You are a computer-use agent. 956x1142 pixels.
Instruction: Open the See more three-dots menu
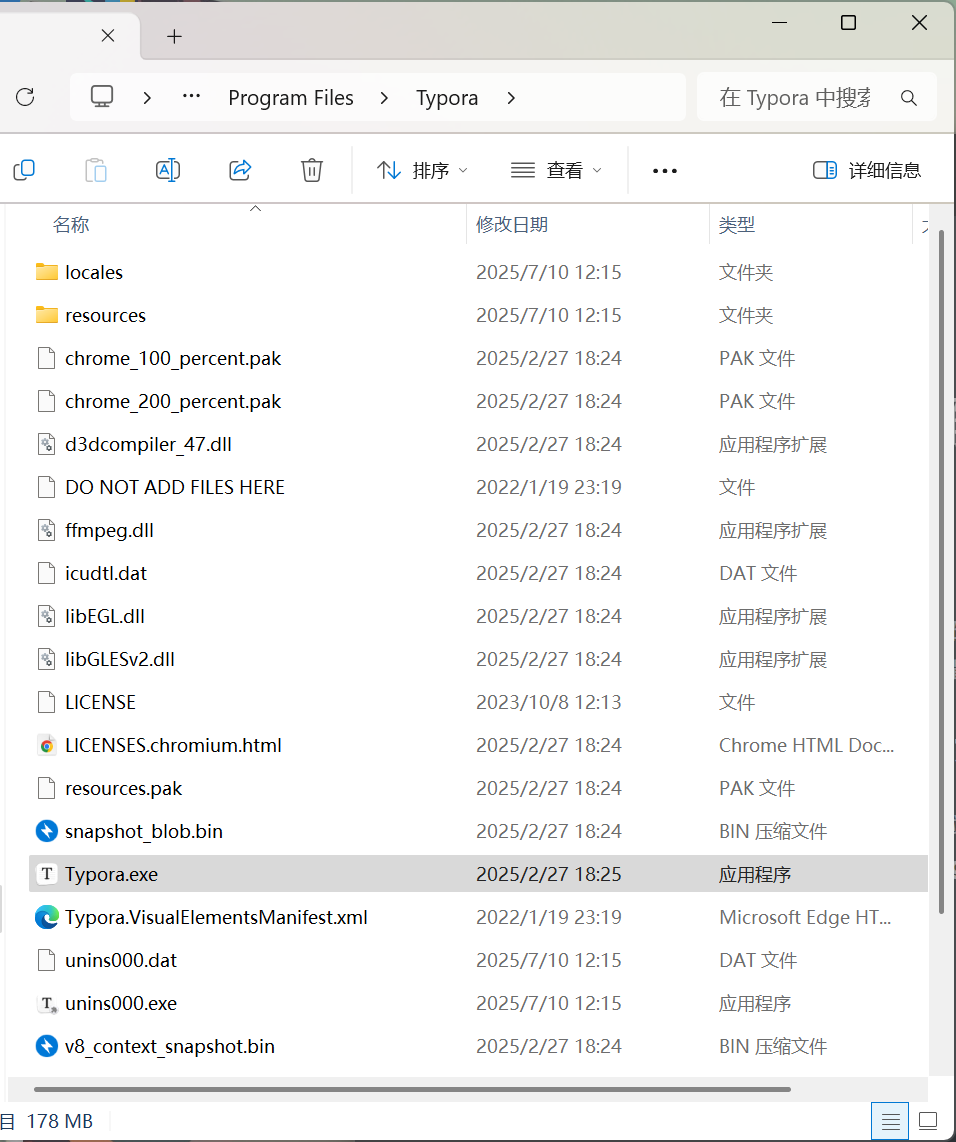click(665, 171)
